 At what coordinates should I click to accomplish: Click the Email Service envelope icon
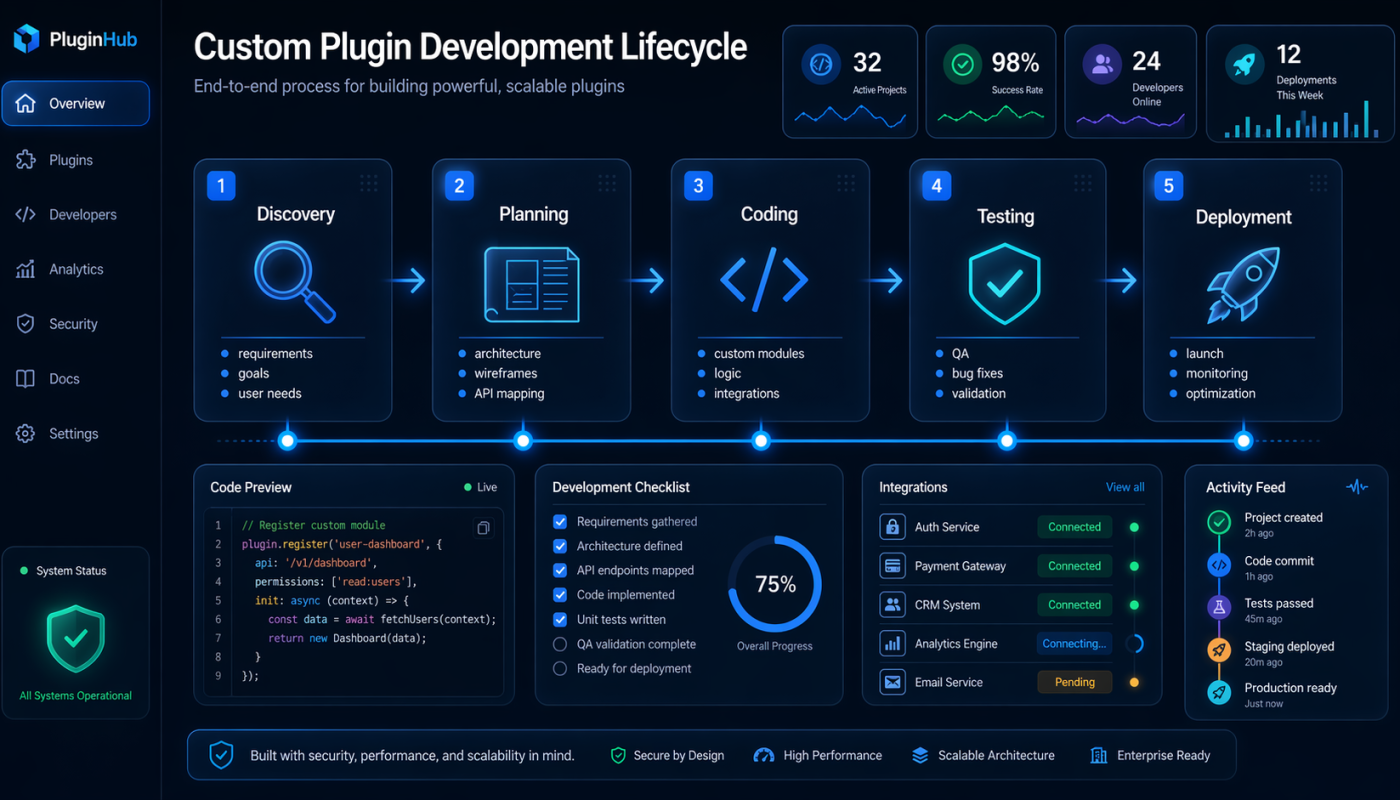tap(892, 682)
